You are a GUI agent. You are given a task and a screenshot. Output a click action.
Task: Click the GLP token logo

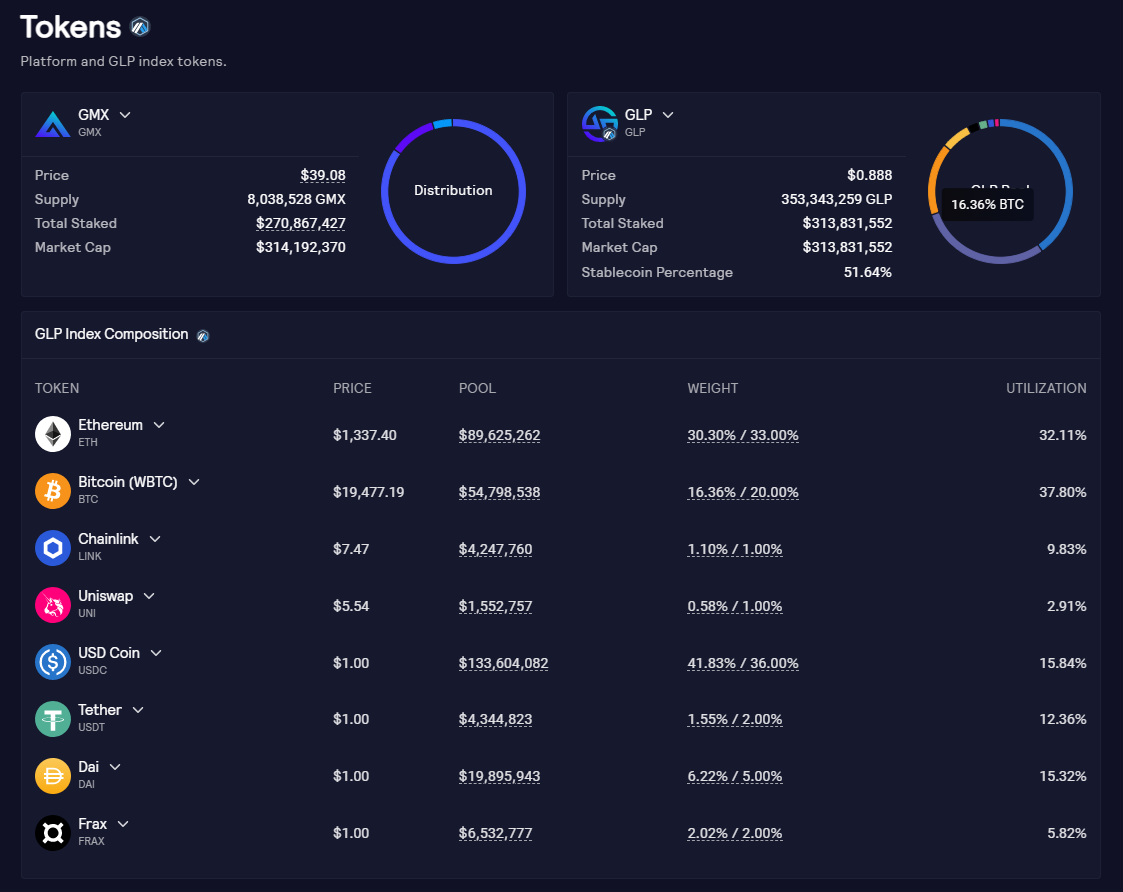(599, 123)
